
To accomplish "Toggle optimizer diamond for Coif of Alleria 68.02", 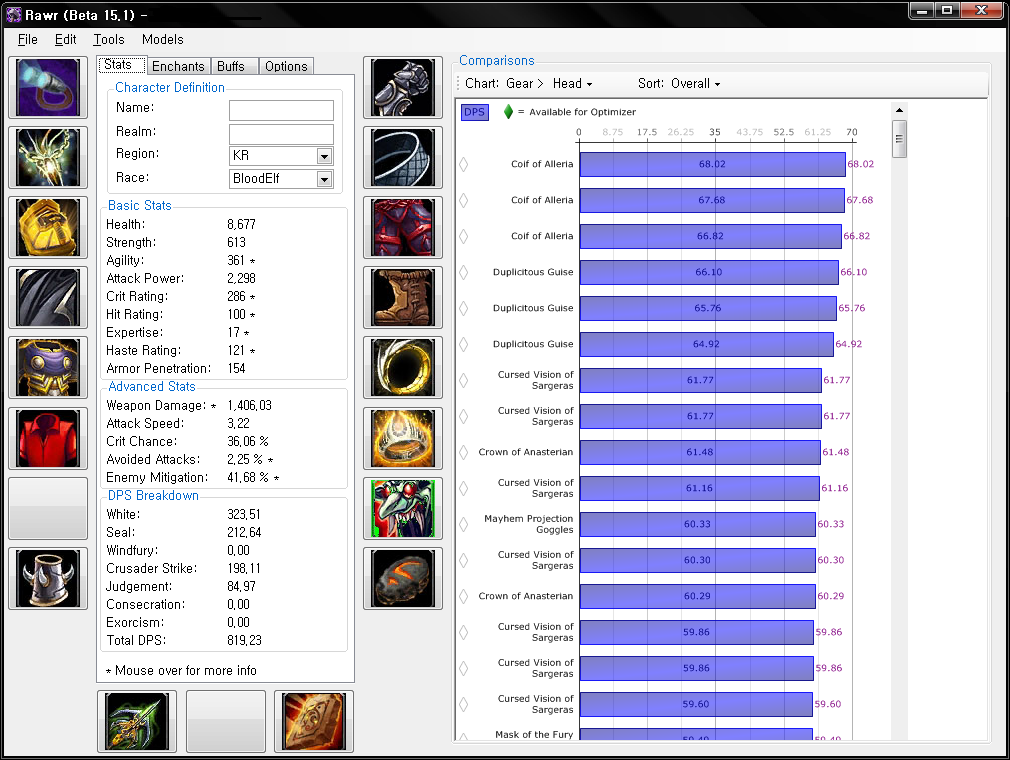I will 464,164.
